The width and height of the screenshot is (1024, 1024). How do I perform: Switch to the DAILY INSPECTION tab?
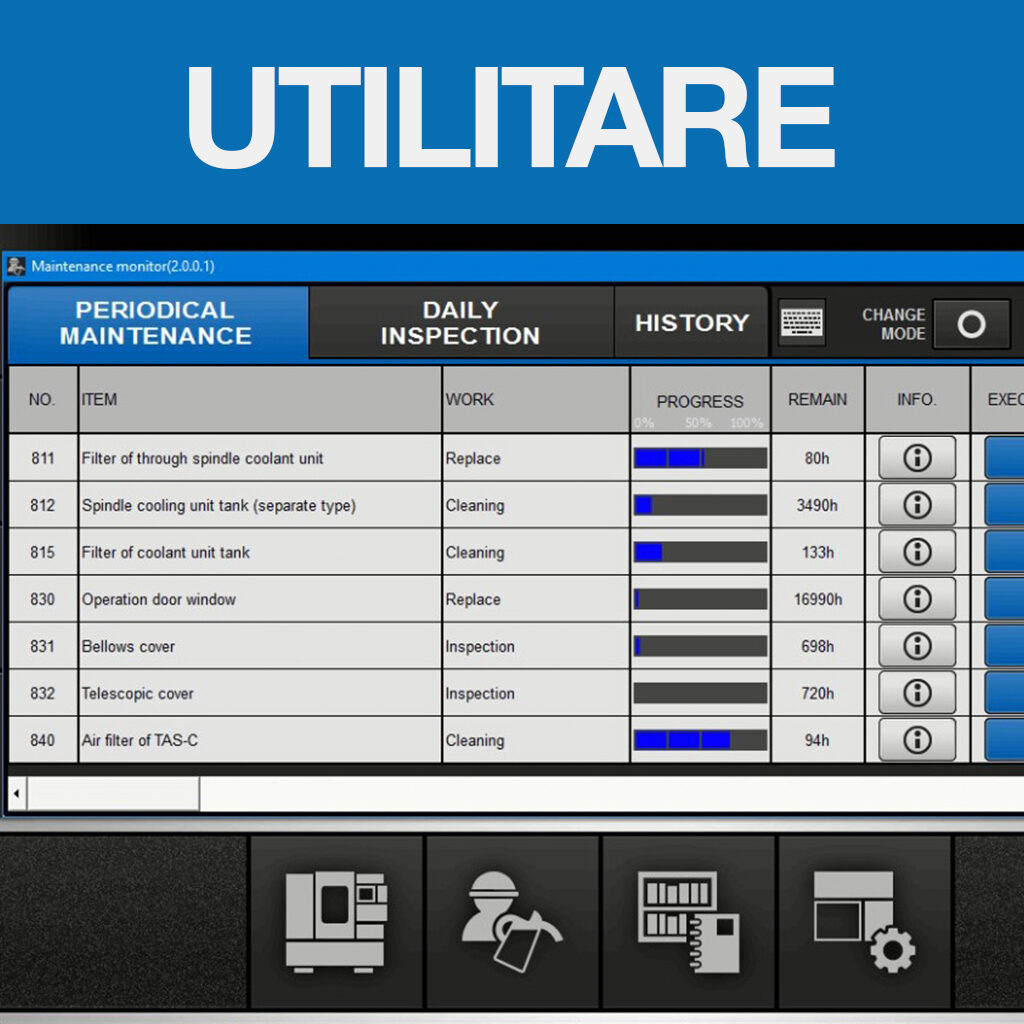point(460,323)
